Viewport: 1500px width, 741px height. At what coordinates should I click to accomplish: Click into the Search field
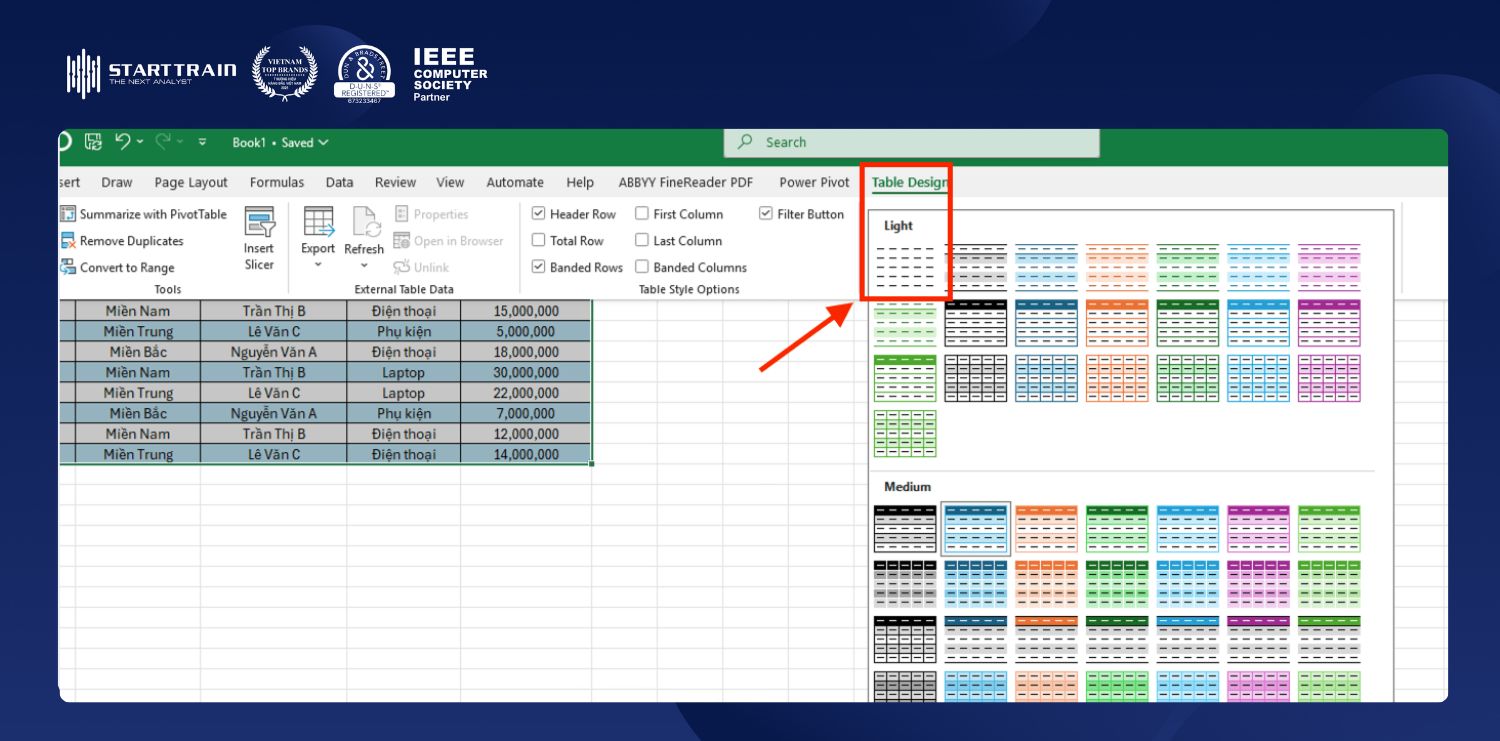click(x=912, y=142)
